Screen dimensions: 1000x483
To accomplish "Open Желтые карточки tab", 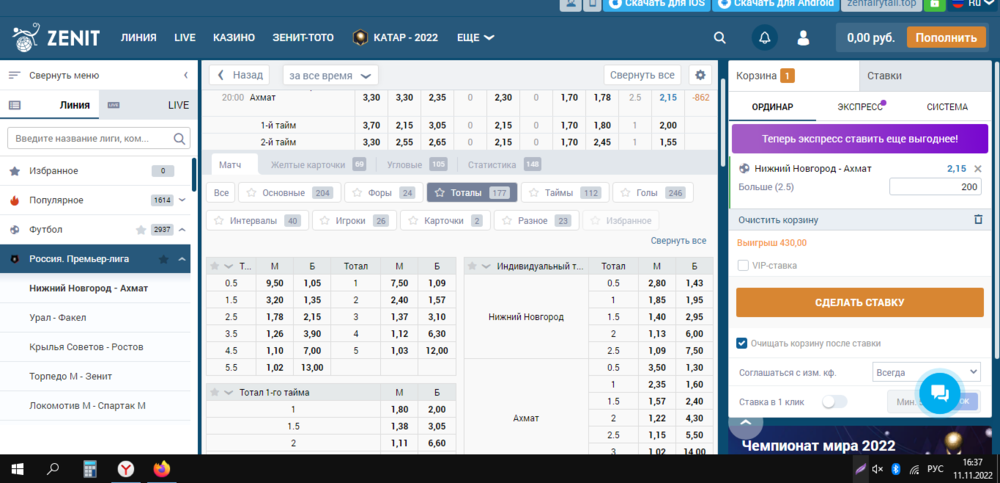I will coord(318,165).
